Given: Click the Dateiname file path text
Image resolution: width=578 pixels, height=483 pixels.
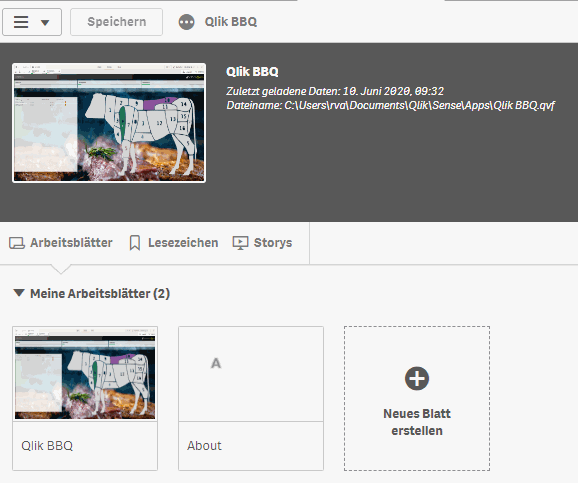Looking at the screenshot, I should pos(391,105).
